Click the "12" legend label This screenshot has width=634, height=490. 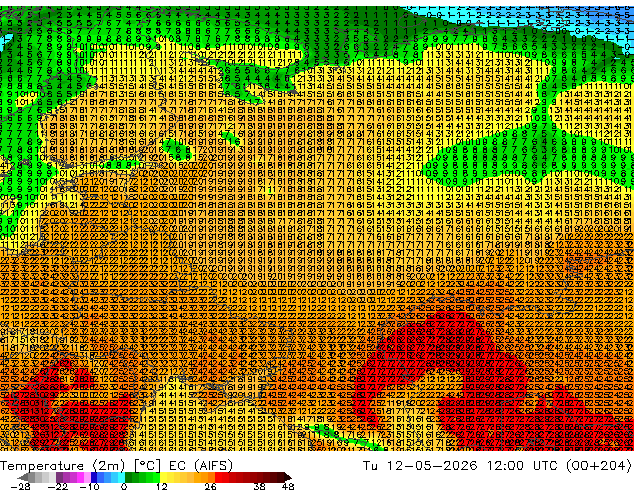[x=162, y=486]
